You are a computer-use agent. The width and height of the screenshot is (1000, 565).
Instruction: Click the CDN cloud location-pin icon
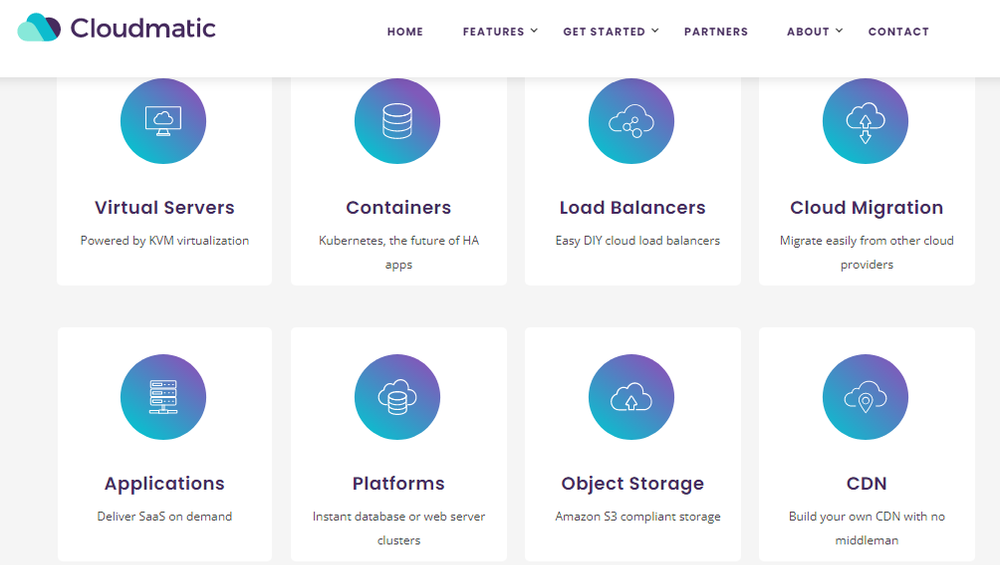click(865, 397)
